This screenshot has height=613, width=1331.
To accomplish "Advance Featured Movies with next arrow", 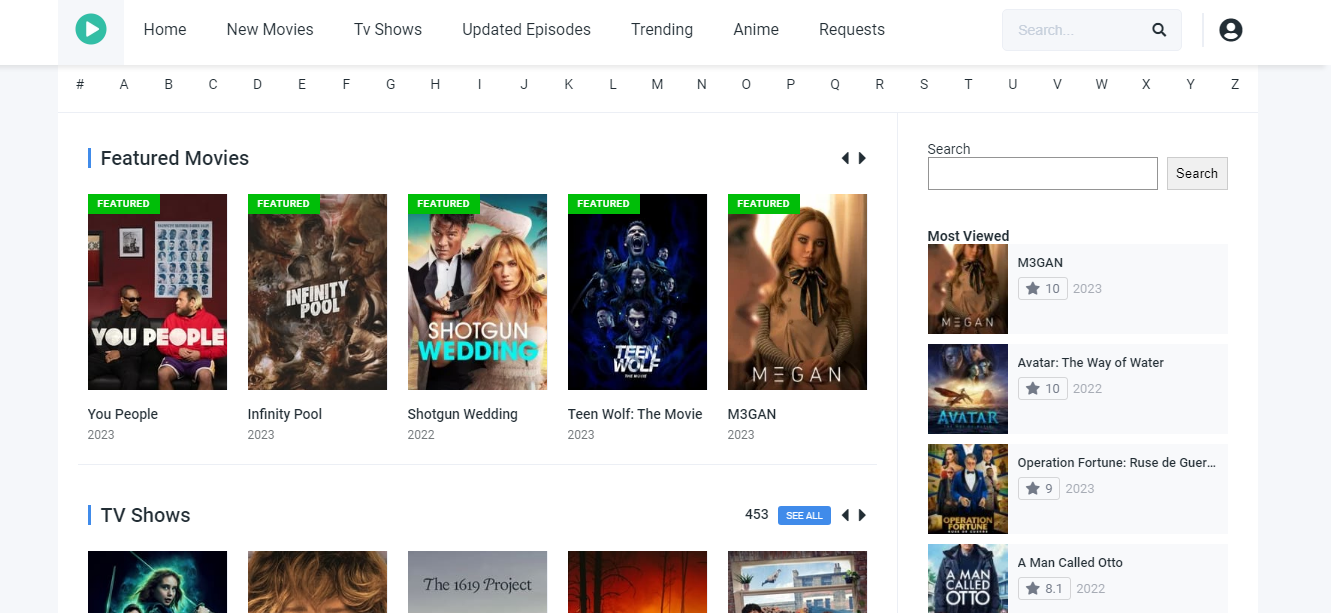I will [x=862, y=158].
